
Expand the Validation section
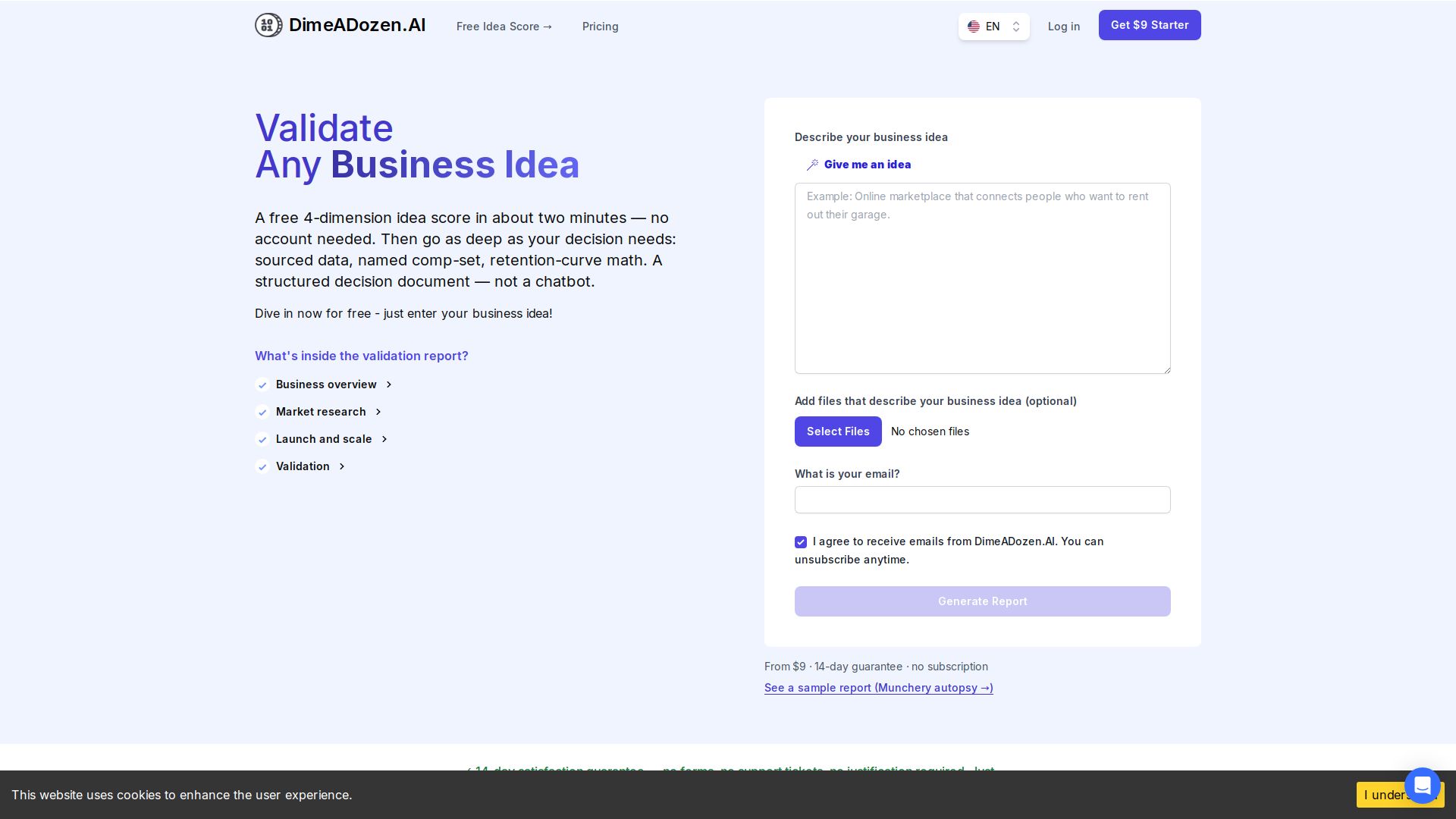(x=311, y=466)
